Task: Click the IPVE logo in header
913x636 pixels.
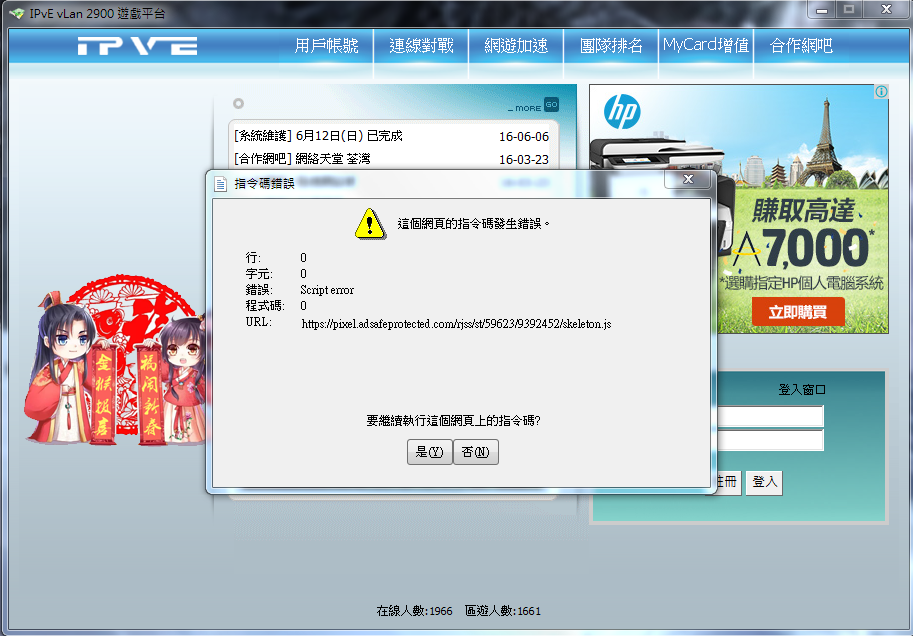Action: (x=137, y=46)
